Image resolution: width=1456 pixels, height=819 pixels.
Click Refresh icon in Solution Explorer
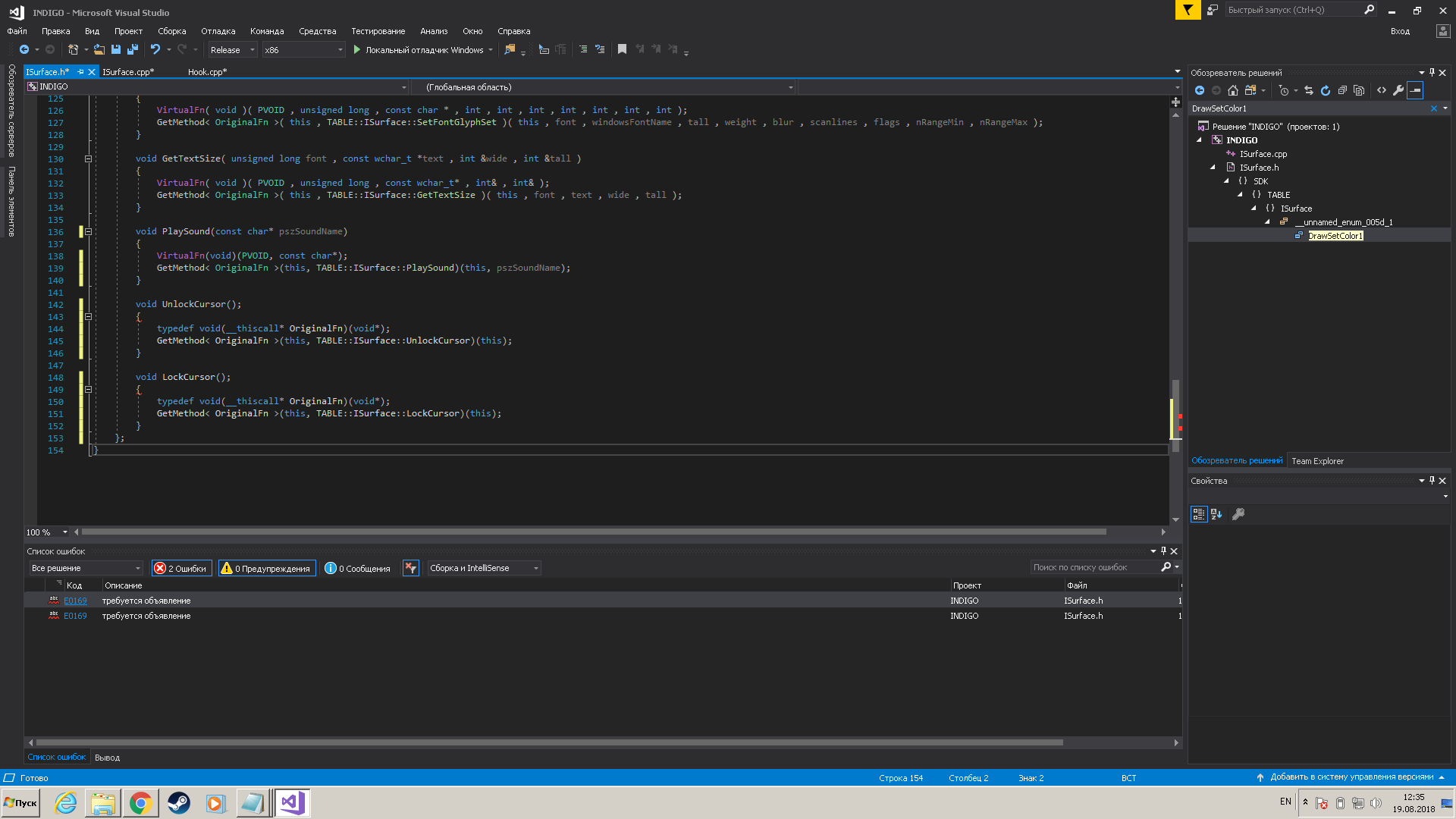(1326, 90)
